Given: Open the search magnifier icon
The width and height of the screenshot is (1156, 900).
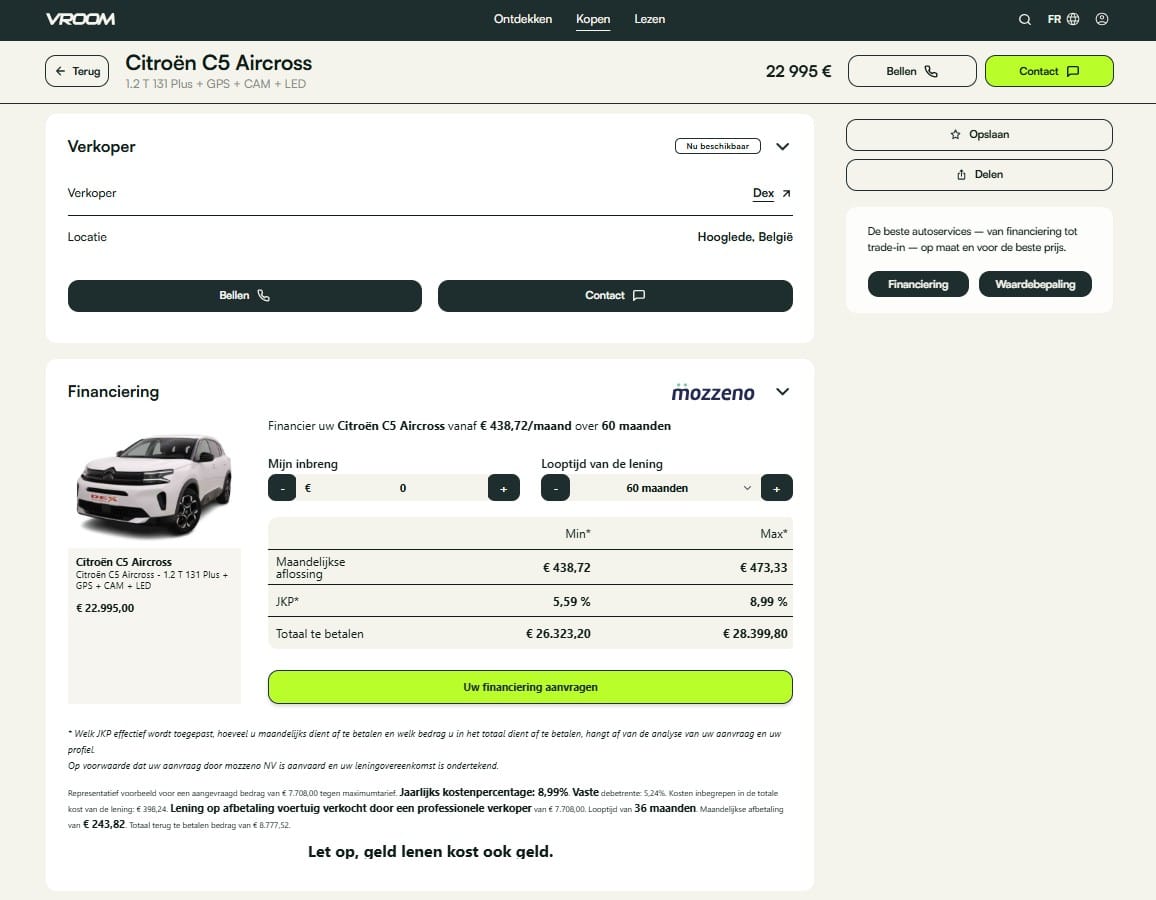Looking at the screenshot, I should (1025, 19).
